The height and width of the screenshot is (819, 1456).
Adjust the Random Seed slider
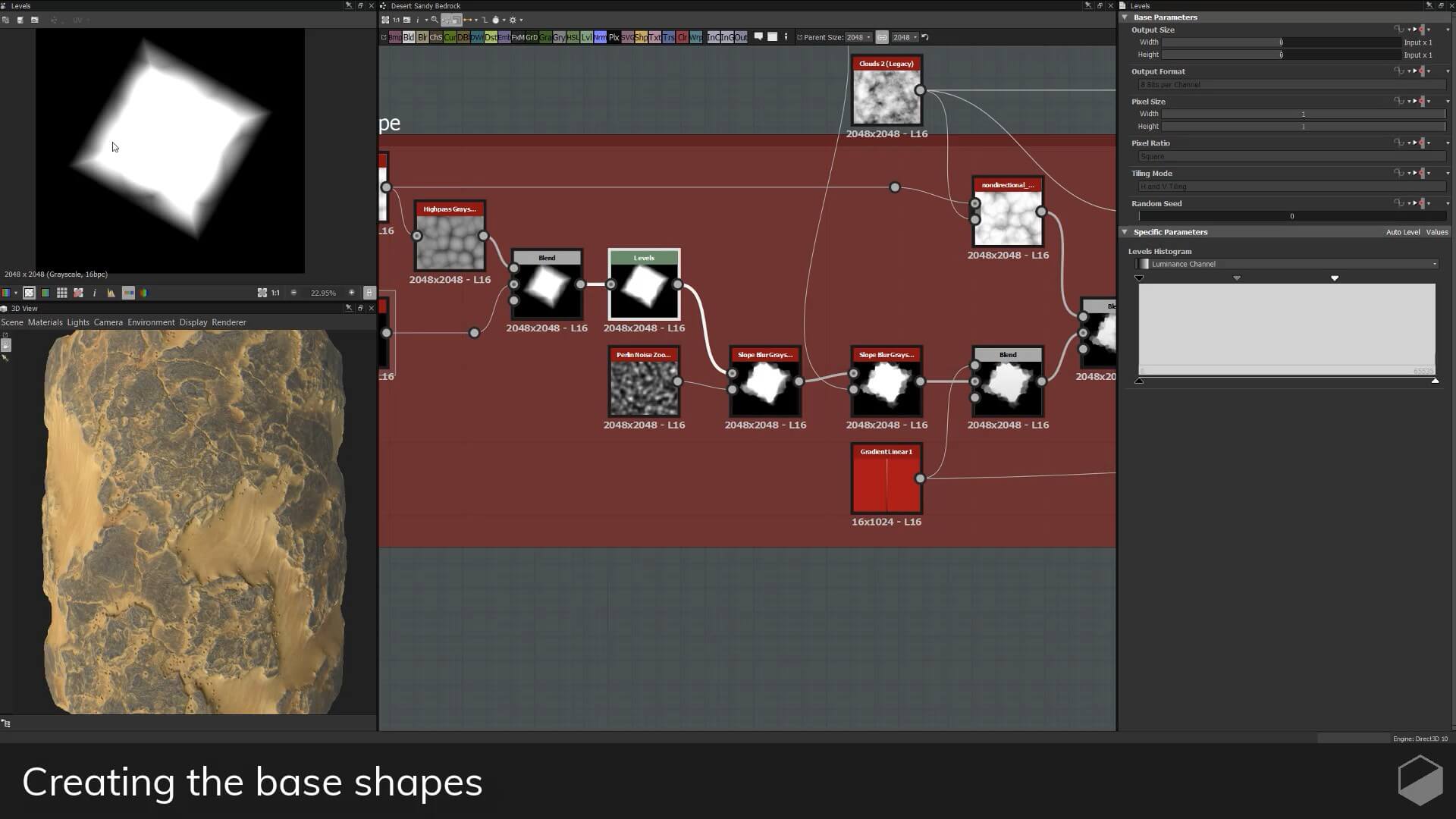pos(1292,216)
